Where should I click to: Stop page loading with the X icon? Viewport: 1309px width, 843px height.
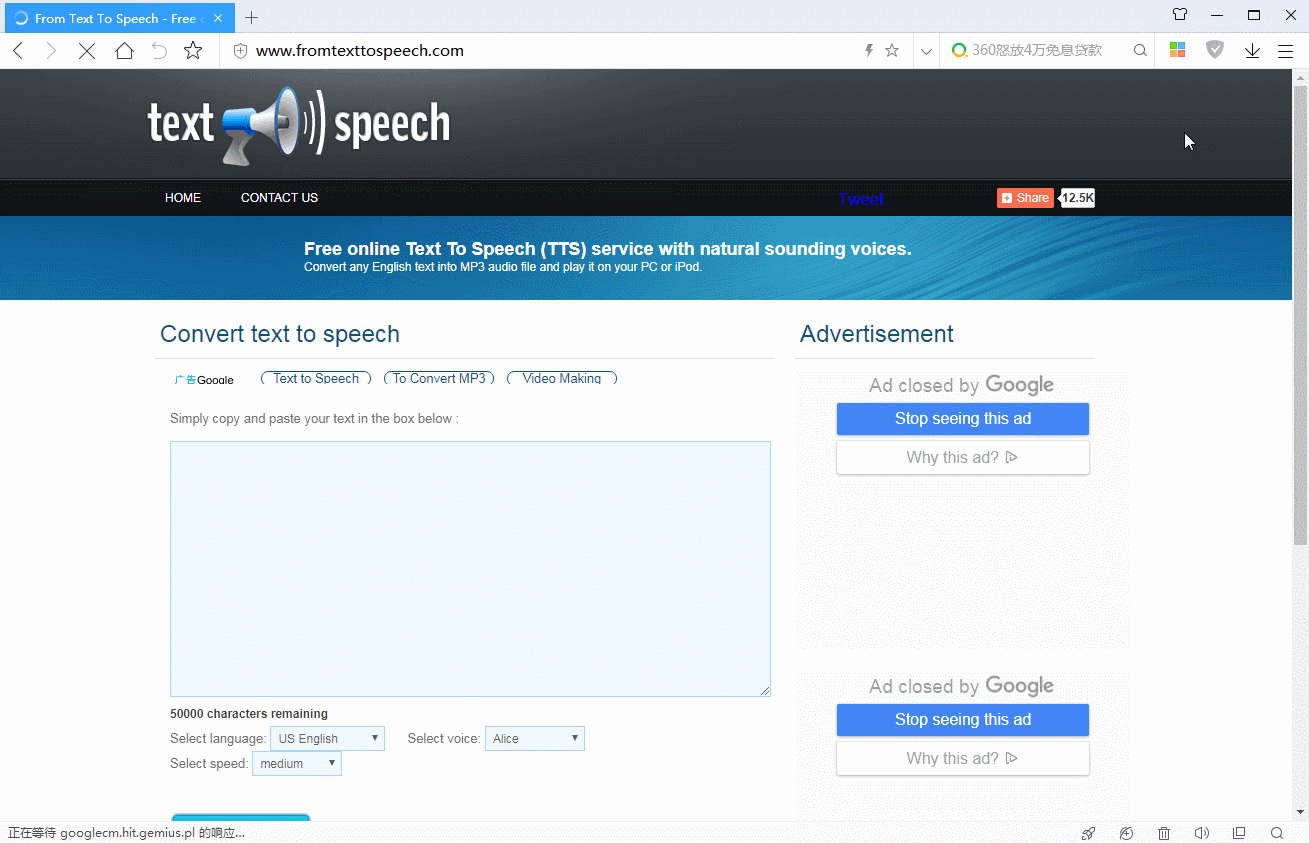(87, 51)
